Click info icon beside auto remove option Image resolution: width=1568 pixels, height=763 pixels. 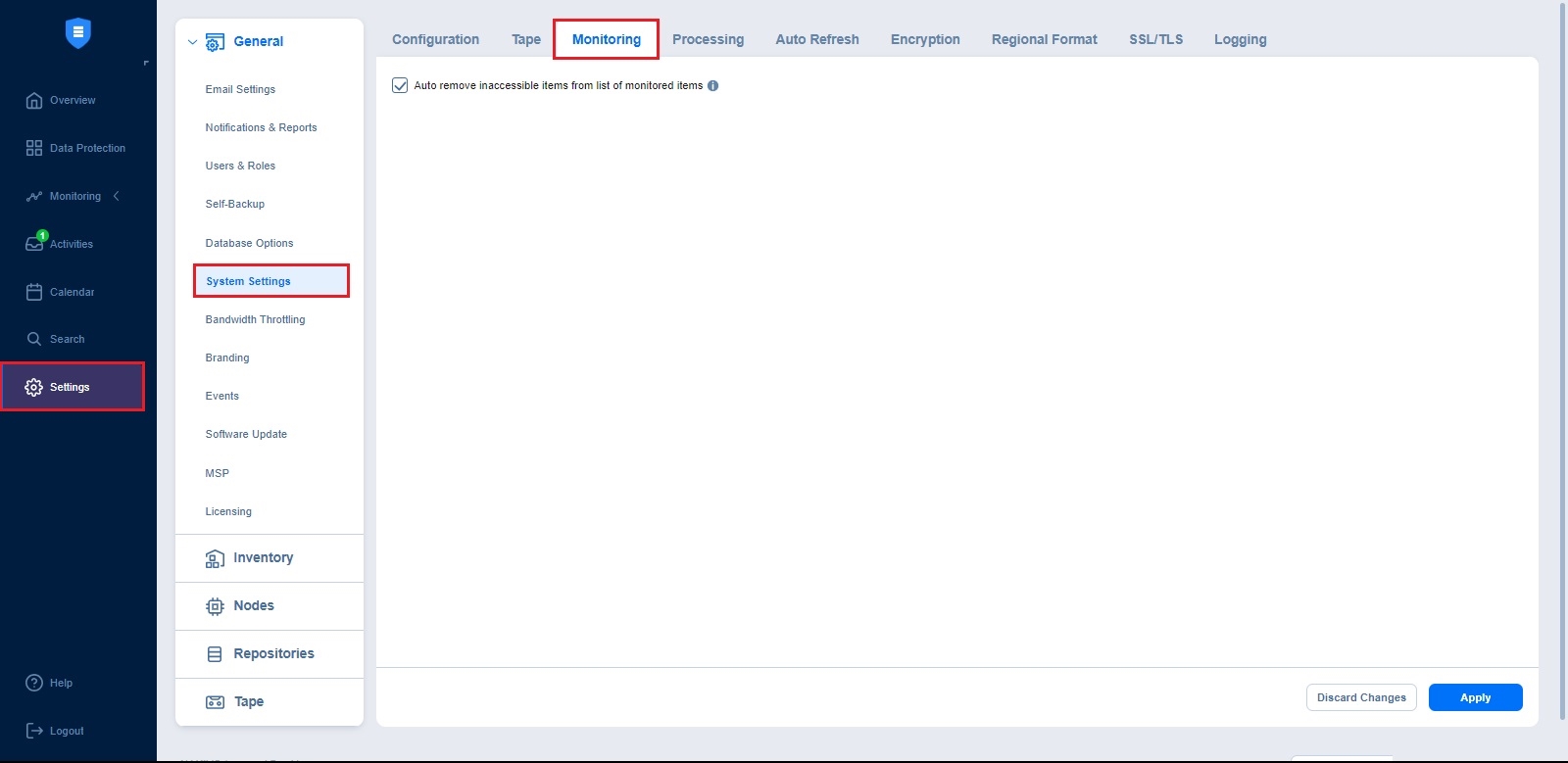(713, 86)
